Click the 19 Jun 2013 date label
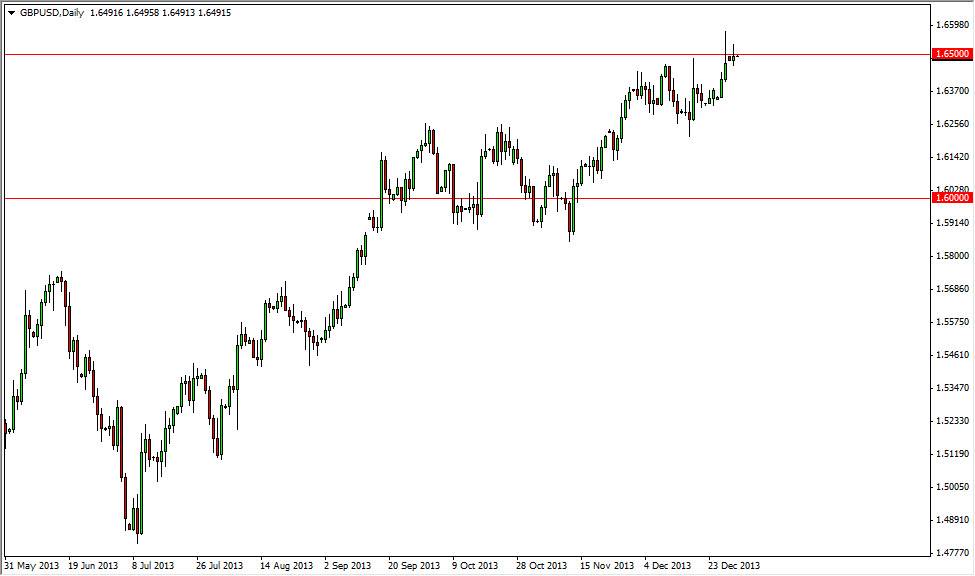The height and width of the screenshot is (576, 975). (93, 565)
